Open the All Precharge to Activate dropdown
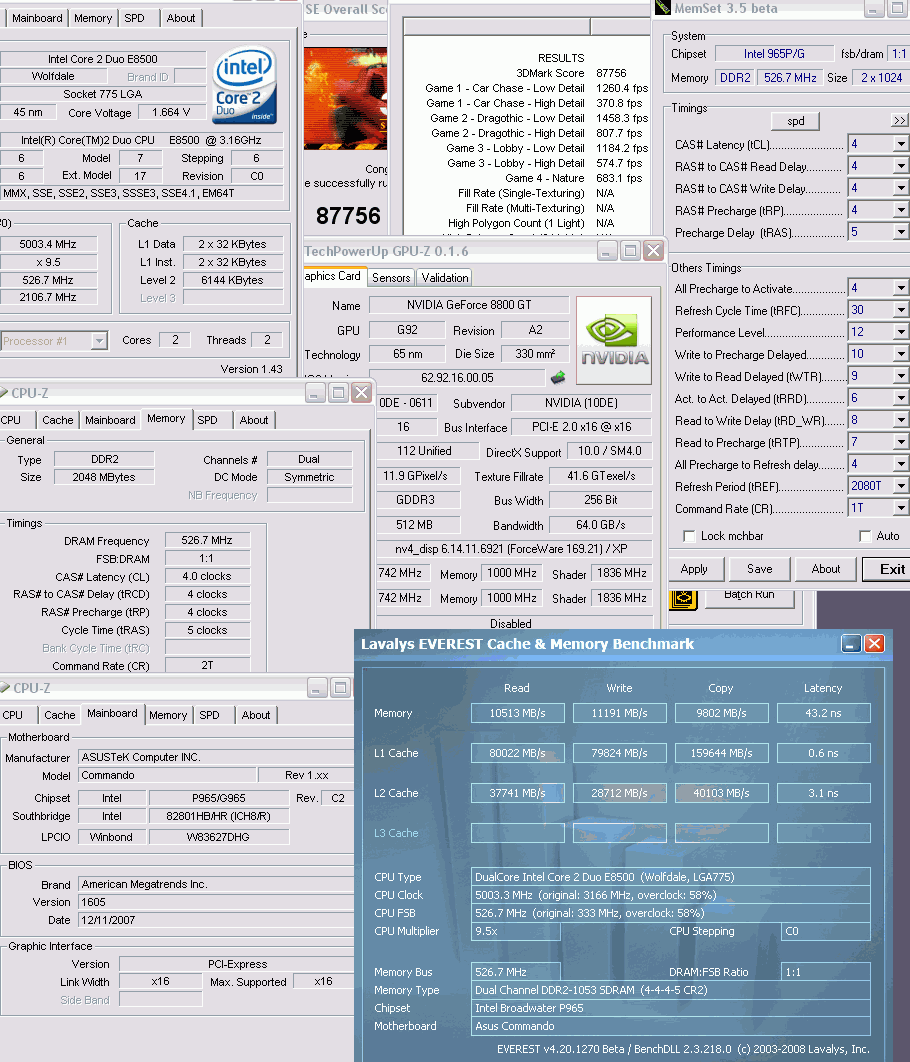Viewport: 910px width, 1062px height. click(901, 289)
